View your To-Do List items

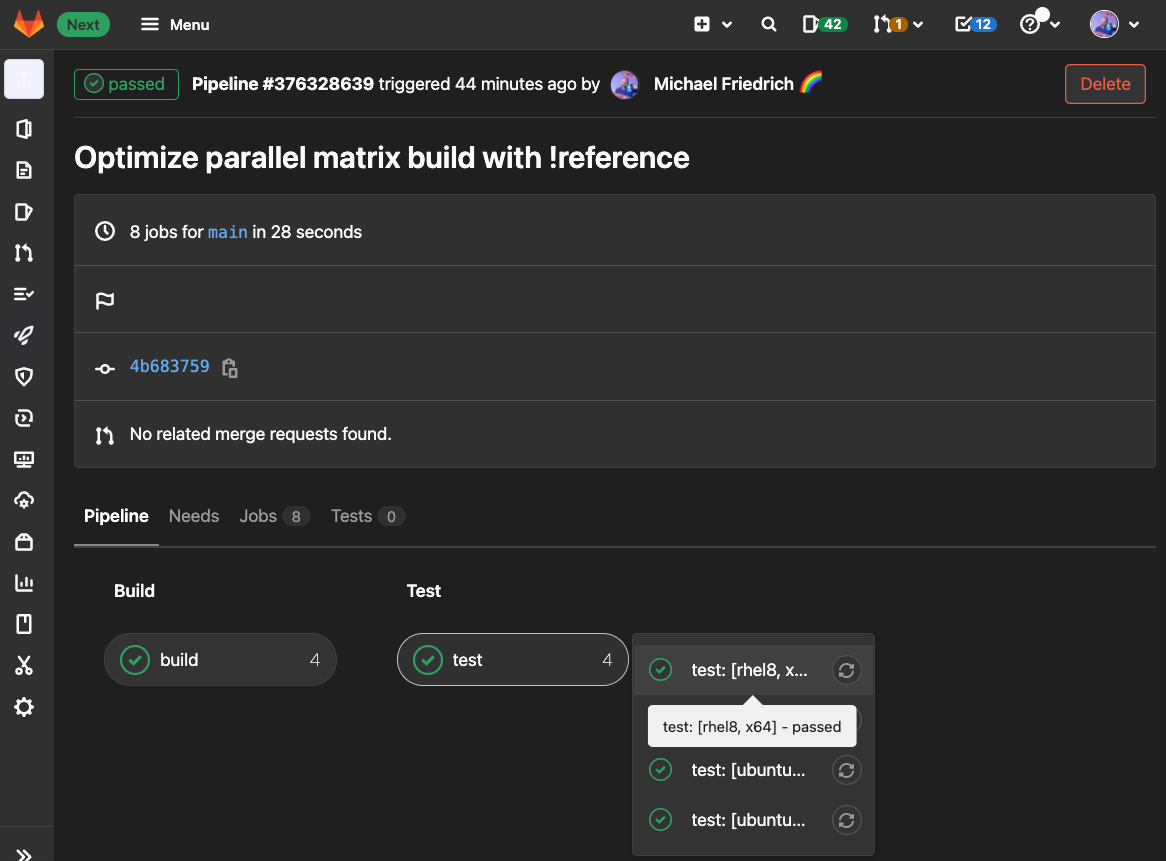pos(975,24)
